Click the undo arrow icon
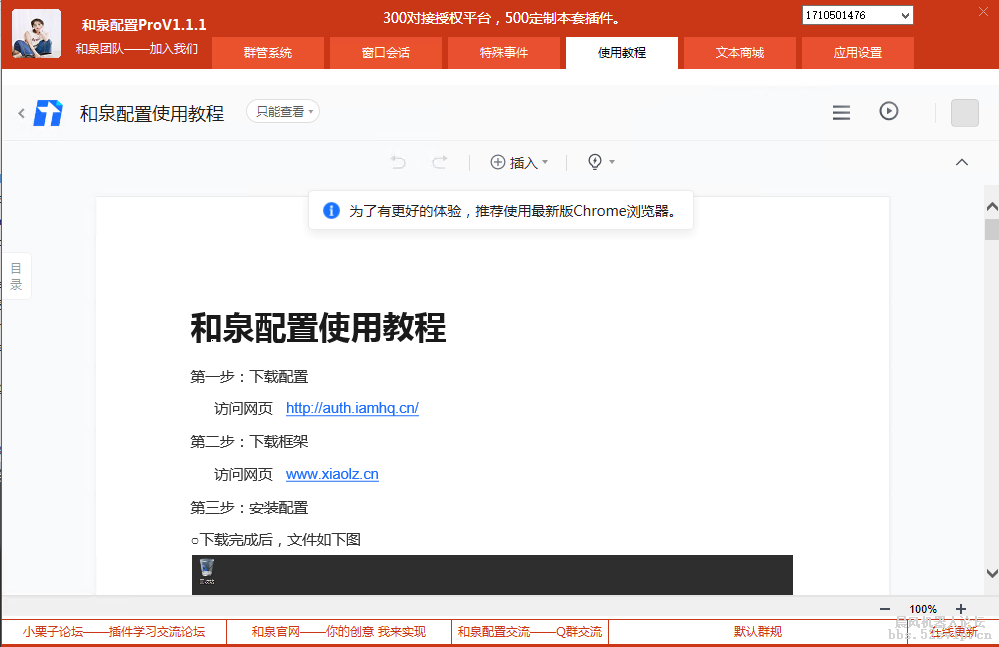 pos(397,161)
